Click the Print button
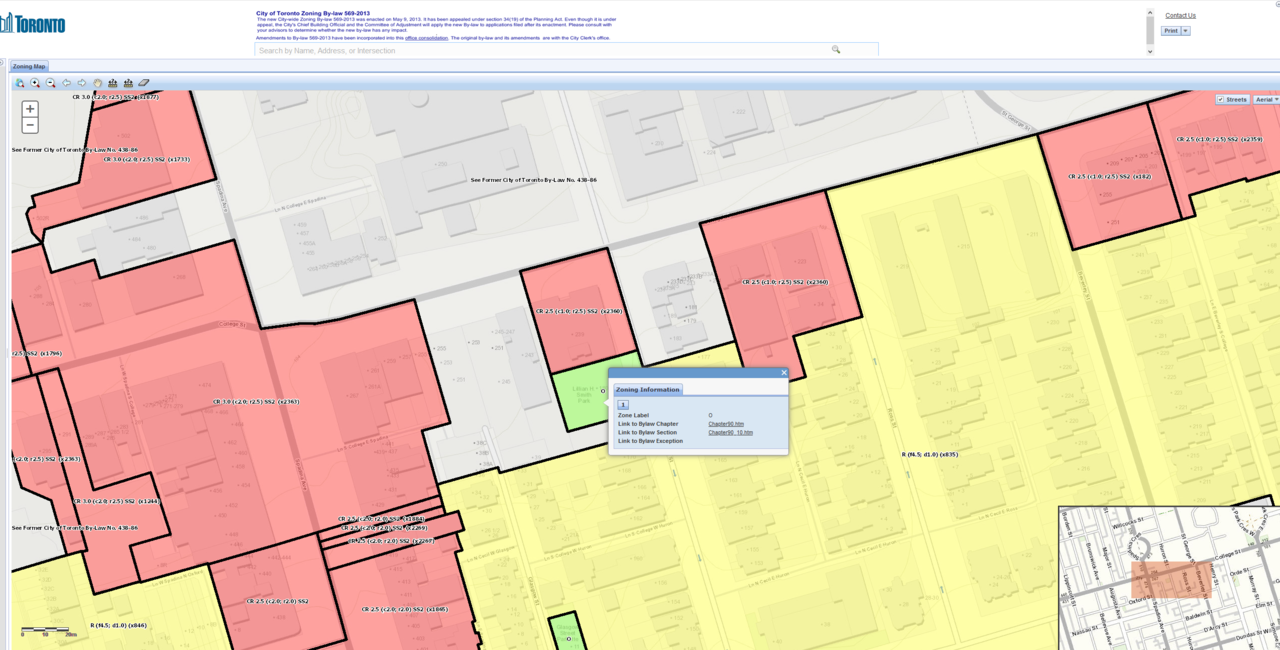 tap(1170, 31)
